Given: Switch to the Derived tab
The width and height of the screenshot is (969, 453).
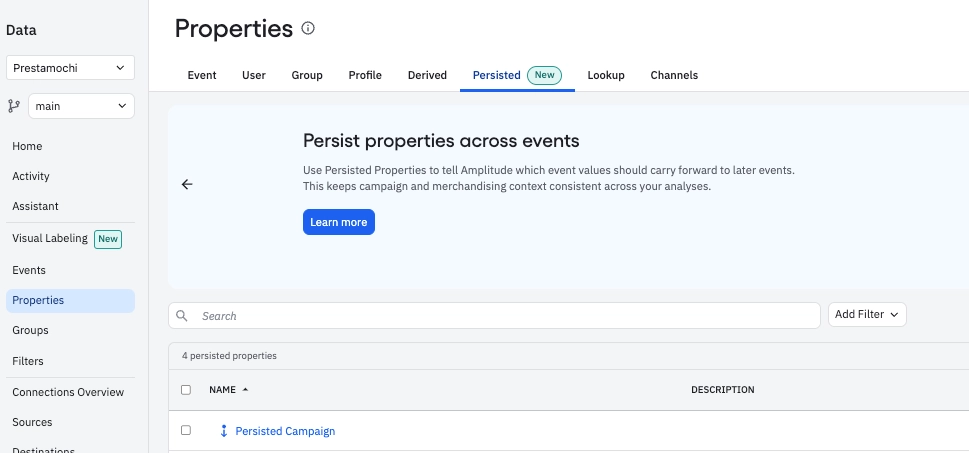Looking at the screenshot, I should (x=427, y=75).
